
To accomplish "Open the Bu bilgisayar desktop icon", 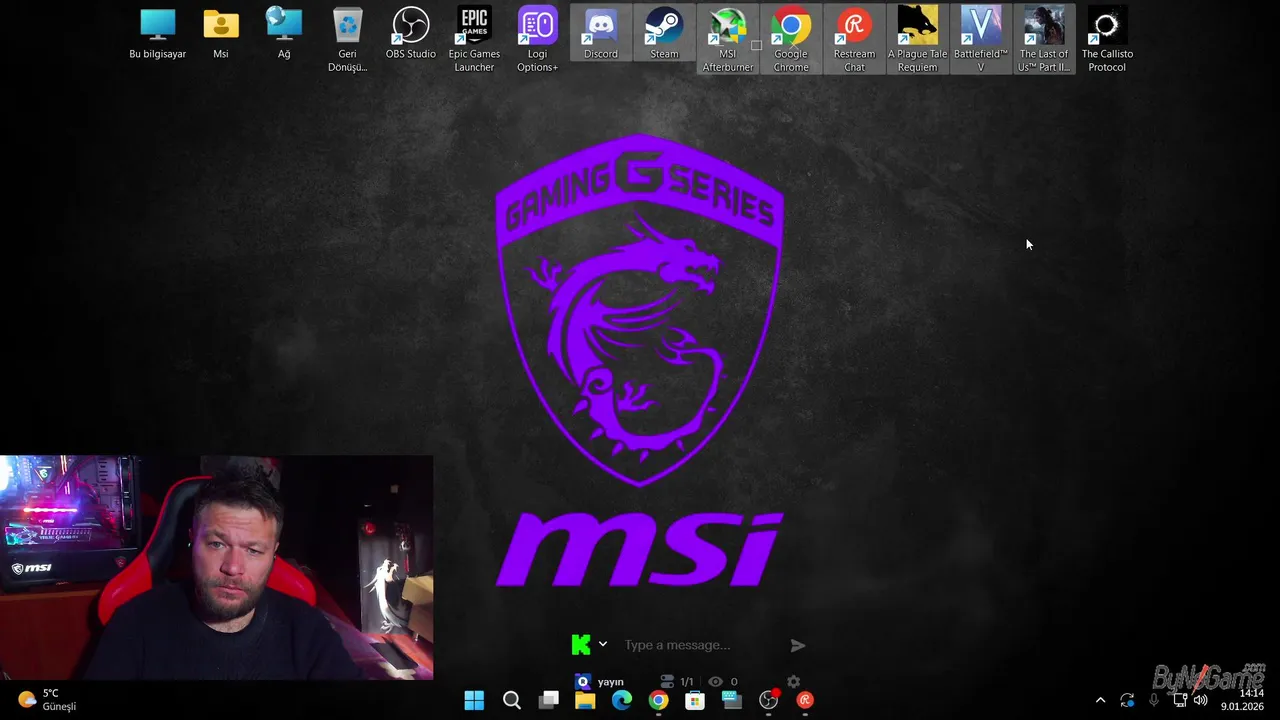I will click(x=157, y=34).
